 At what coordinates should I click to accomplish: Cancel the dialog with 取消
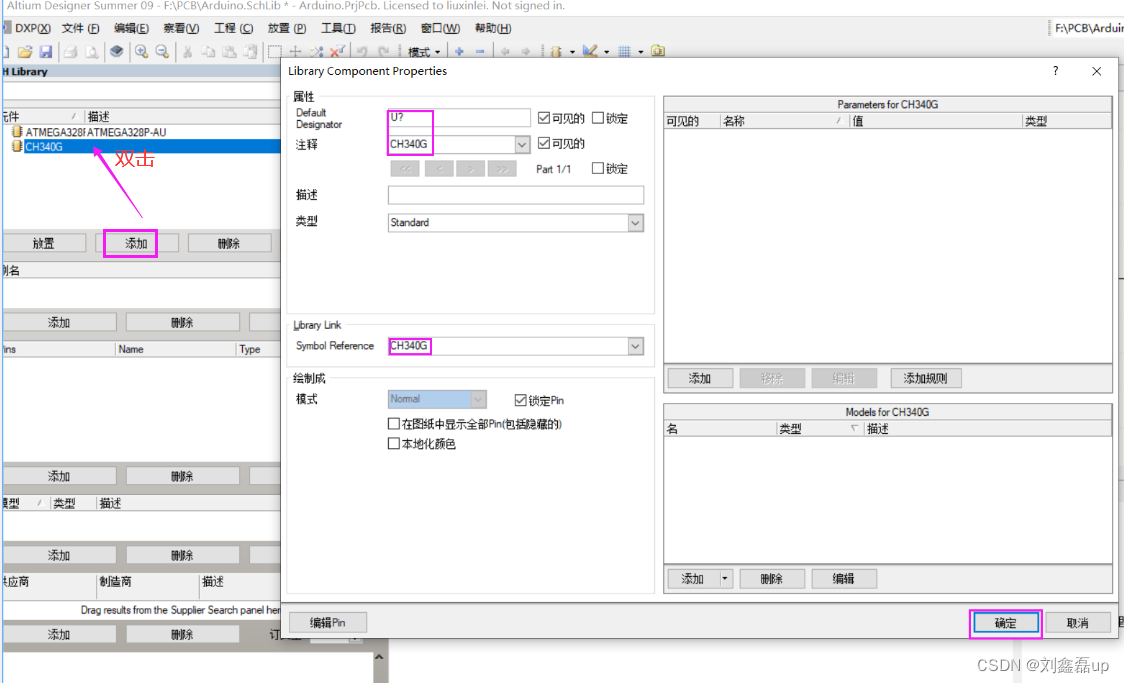(x=1077, y=623)
